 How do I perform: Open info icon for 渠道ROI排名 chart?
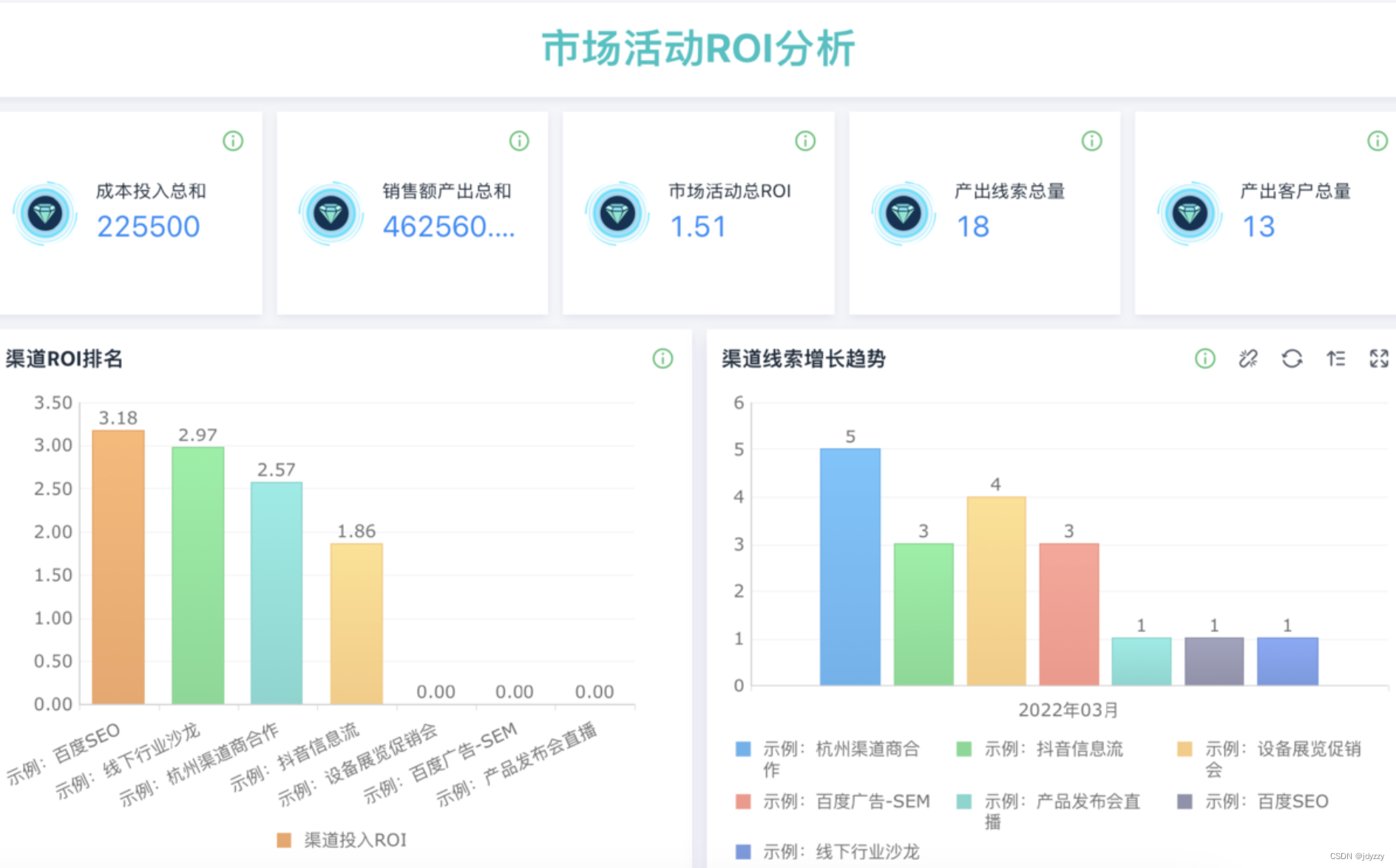click(663, 359)
